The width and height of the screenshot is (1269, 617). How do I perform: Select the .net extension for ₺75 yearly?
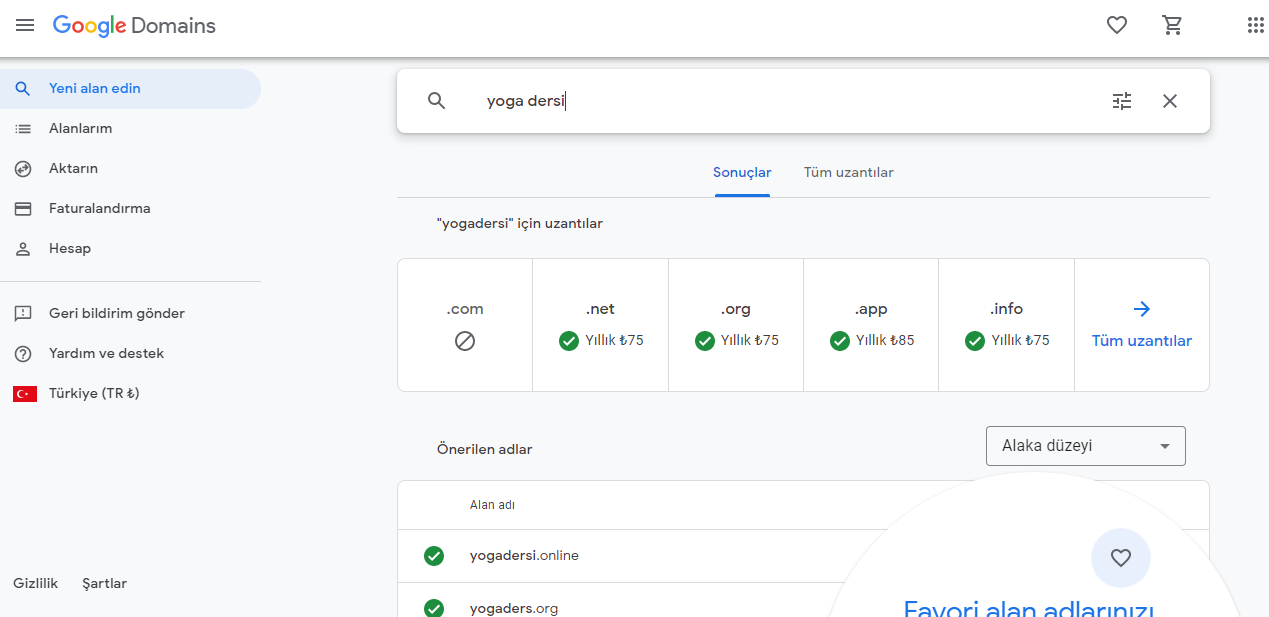click(600, 325)
